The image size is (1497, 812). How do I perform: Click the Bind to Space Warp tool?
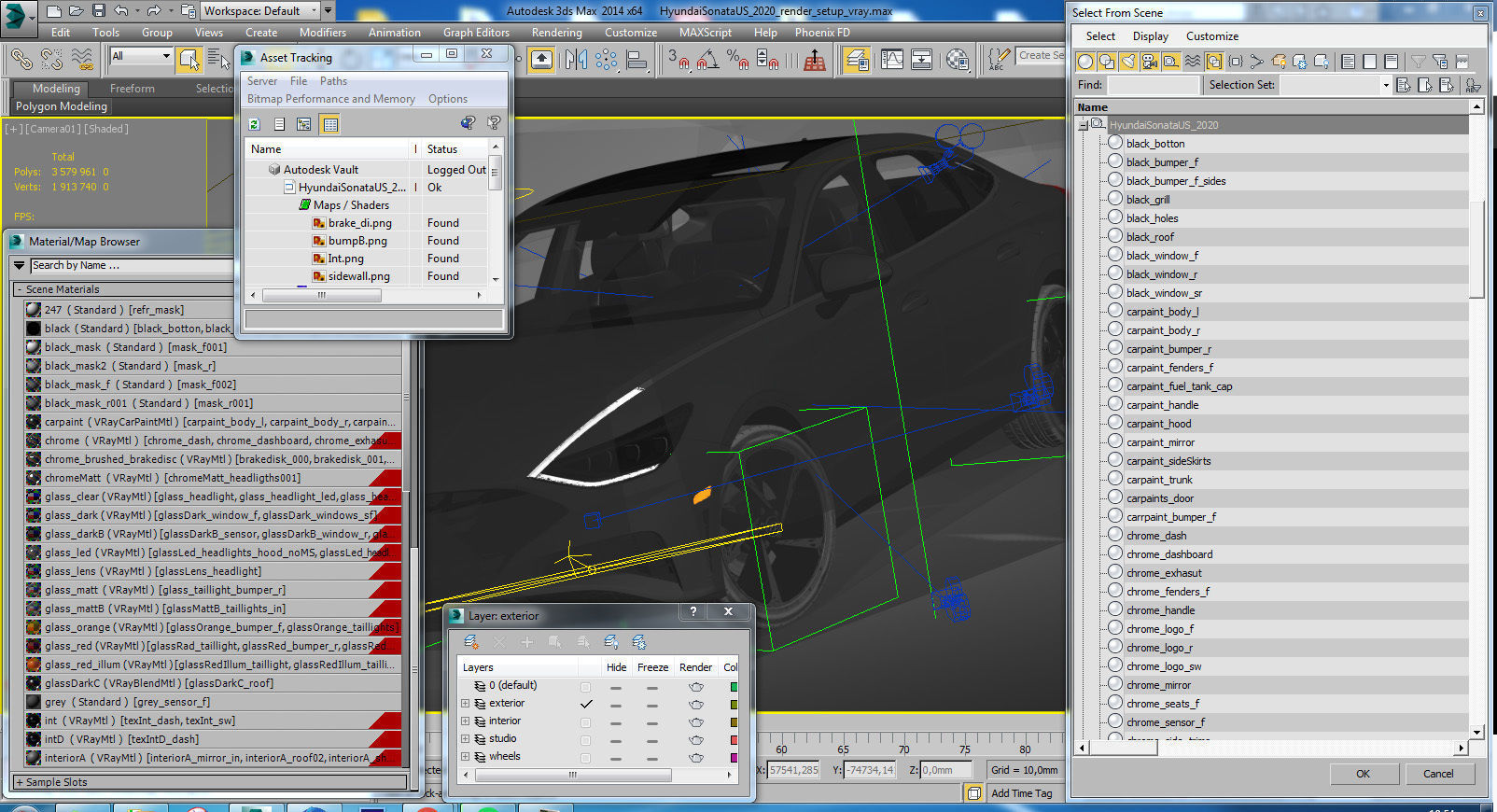point(82,60)
